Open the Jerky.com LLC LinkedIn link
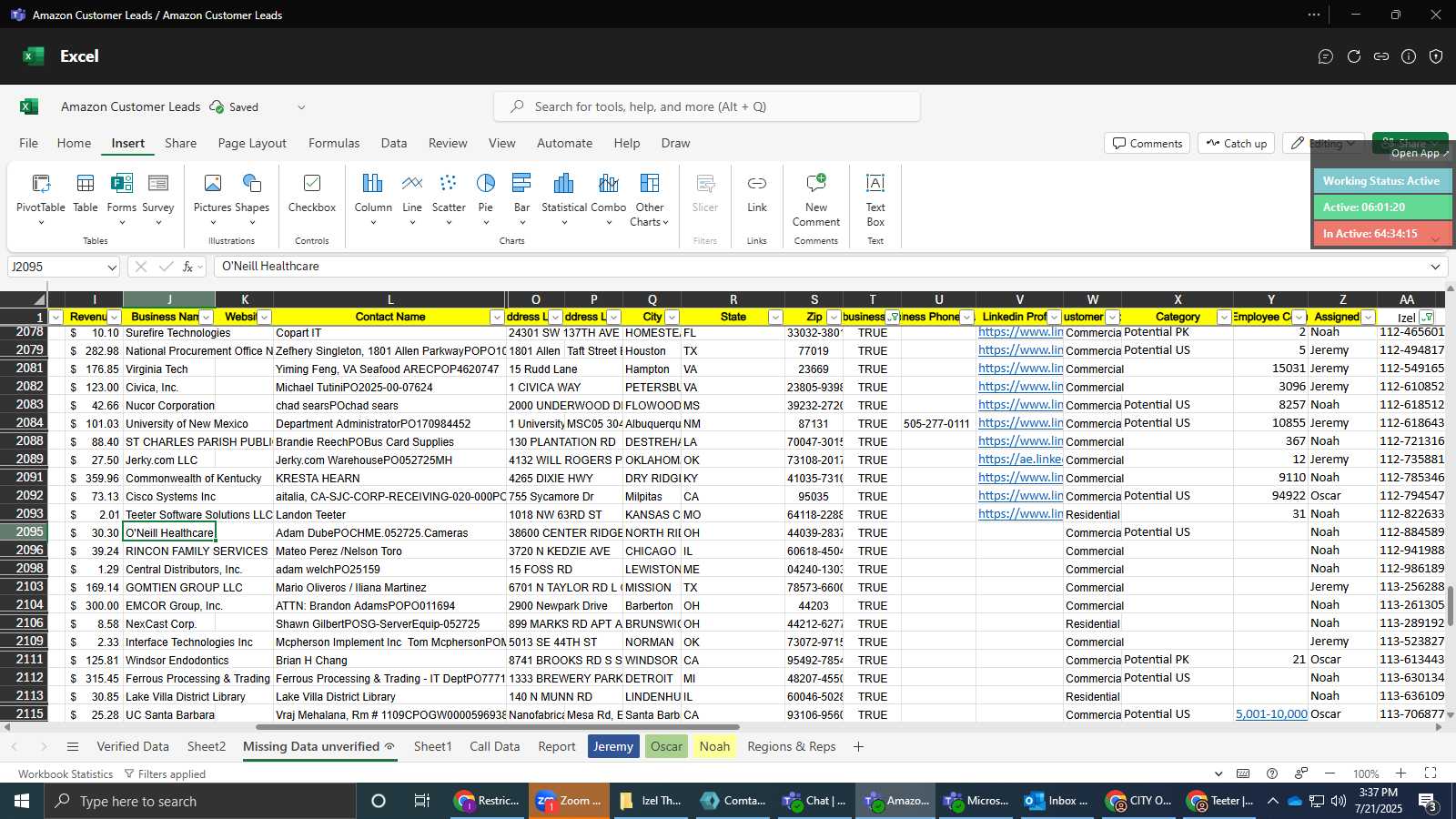The height and width of the screenshot is (819, 1456). (1020, 460)
